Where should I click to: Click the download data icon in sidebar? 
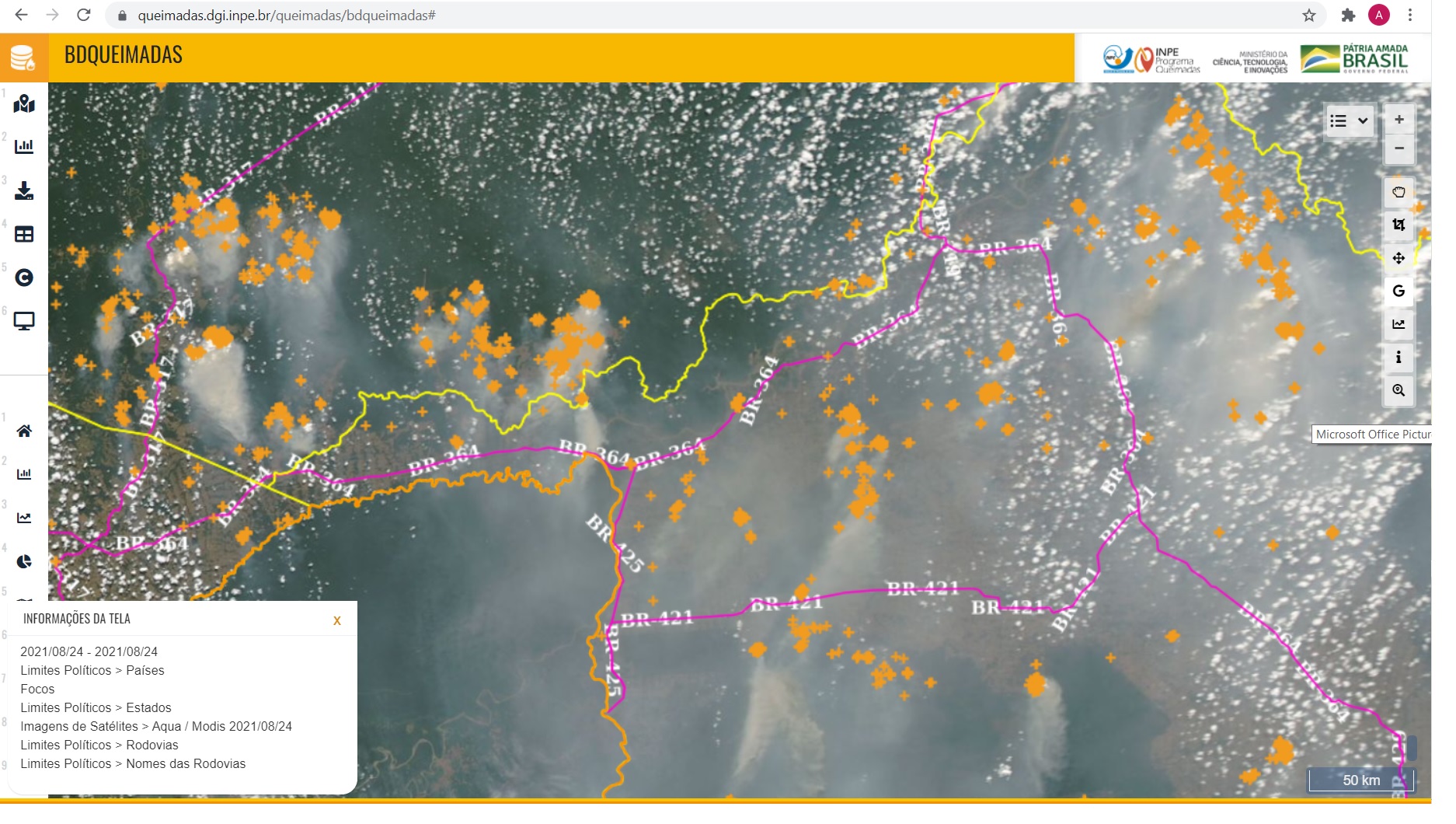coord(24,190)
